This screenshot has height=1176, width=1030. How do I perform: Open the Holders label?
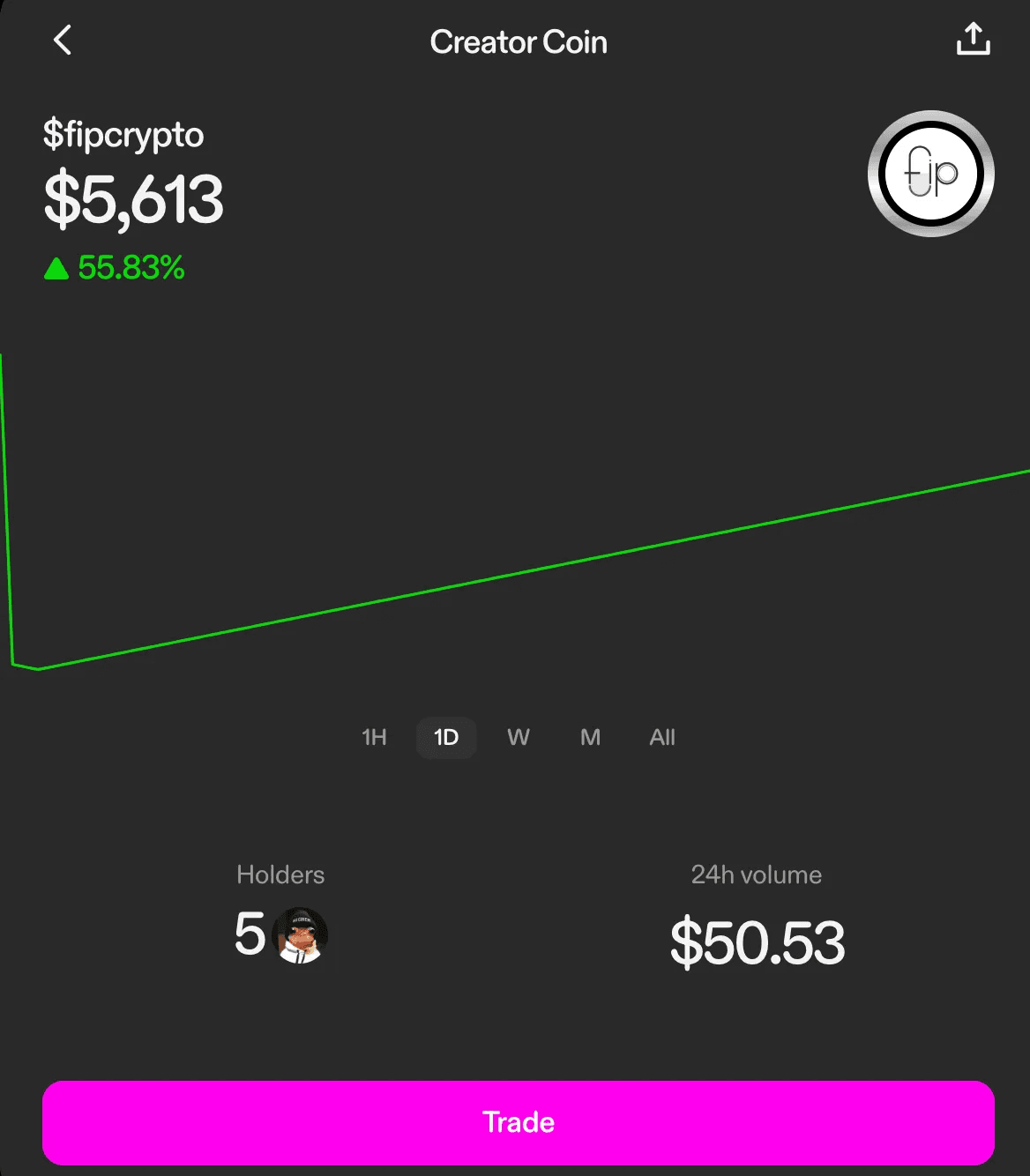(x=280, y=875)
